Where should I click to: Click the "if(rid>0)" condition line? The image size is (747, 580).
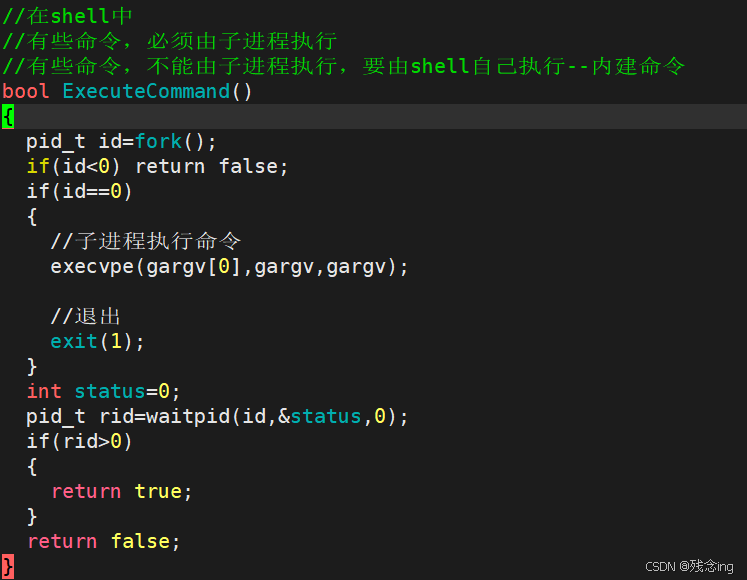coord(79,441)
